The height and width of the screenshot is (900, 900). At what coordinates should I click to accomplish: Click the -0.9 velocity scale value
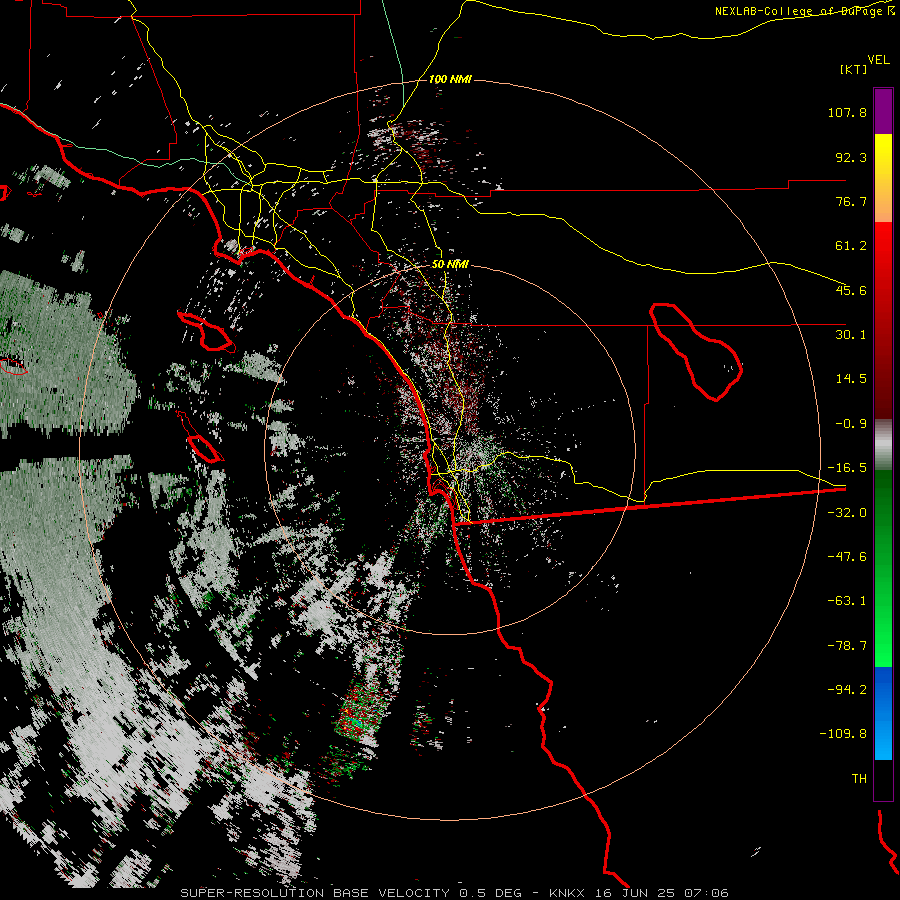[x=851, y=424]
